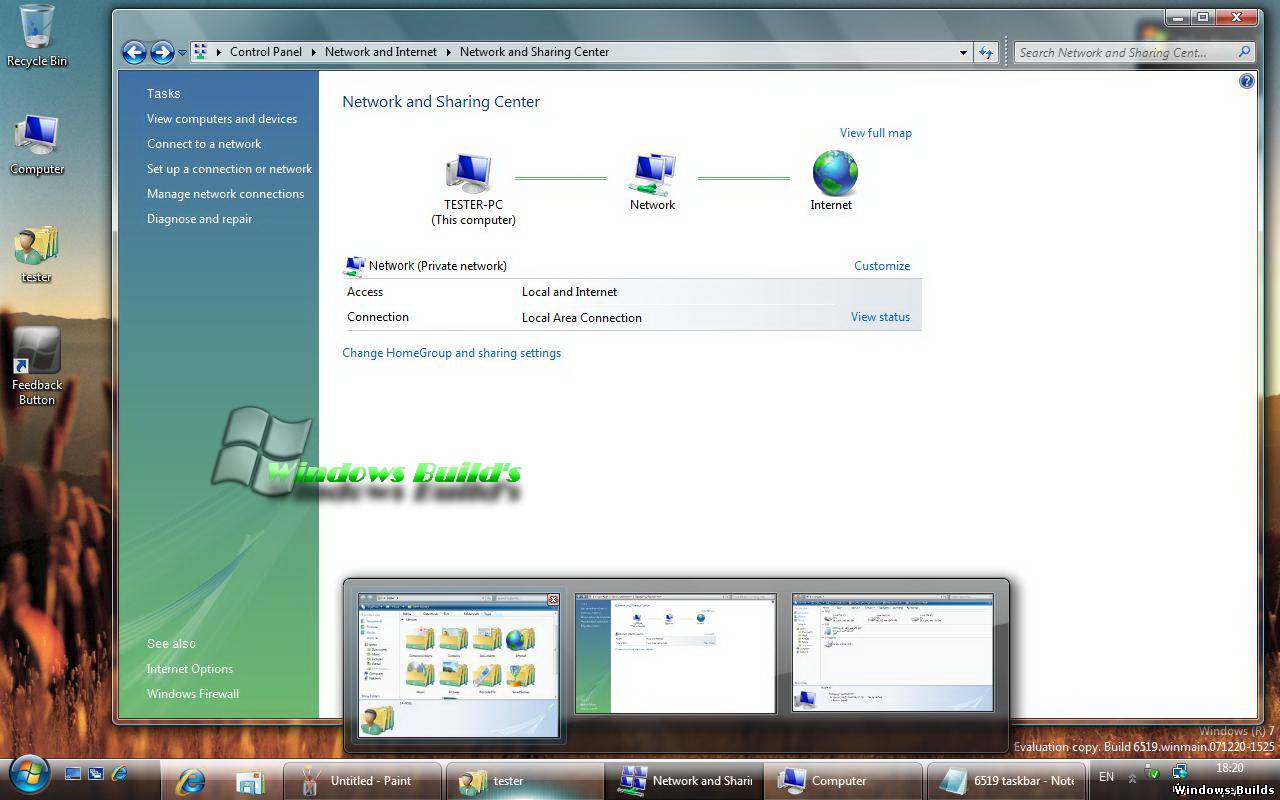Open the recent pages dropdown beside Forward
Screen dimensions: 1280x800
click(182, 53)
